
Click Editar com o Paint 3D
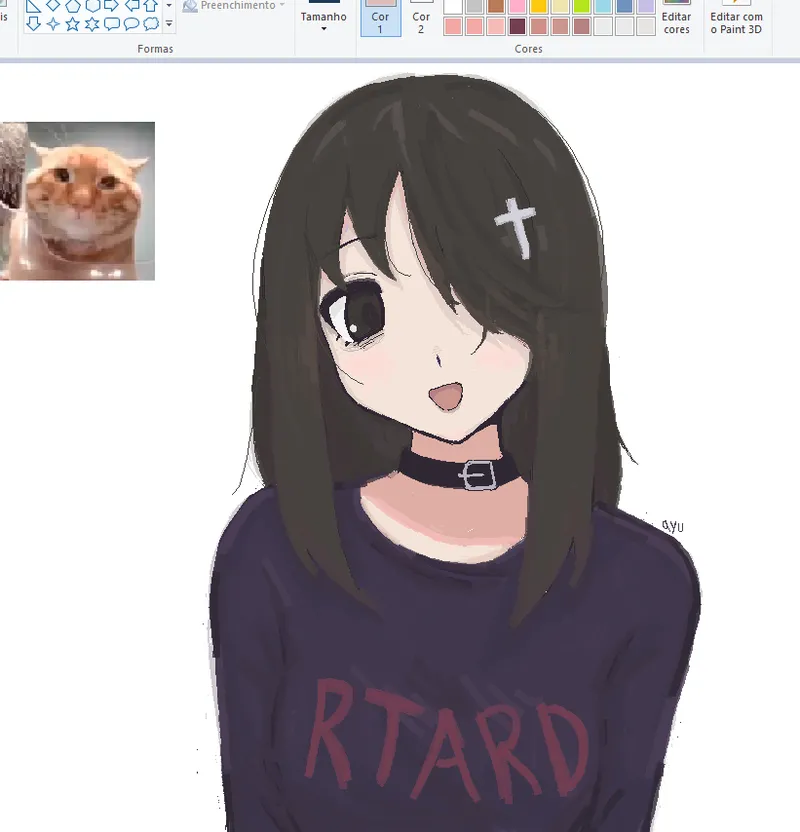[736, 18]
